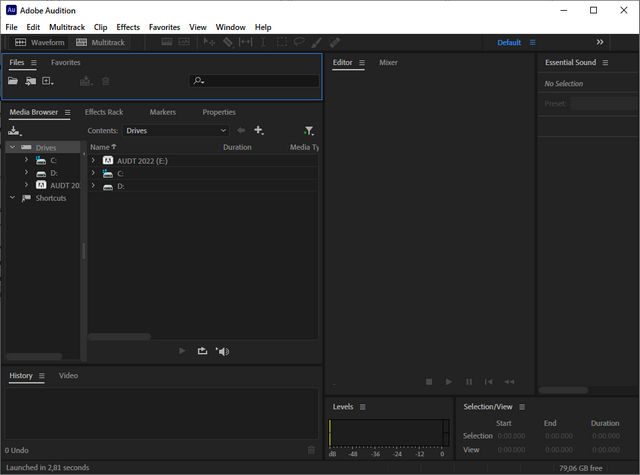Image resolution: width=640 pixels, height=475 pixels.
Task: Click the Open File folder icon
Action: coord(14,81)
